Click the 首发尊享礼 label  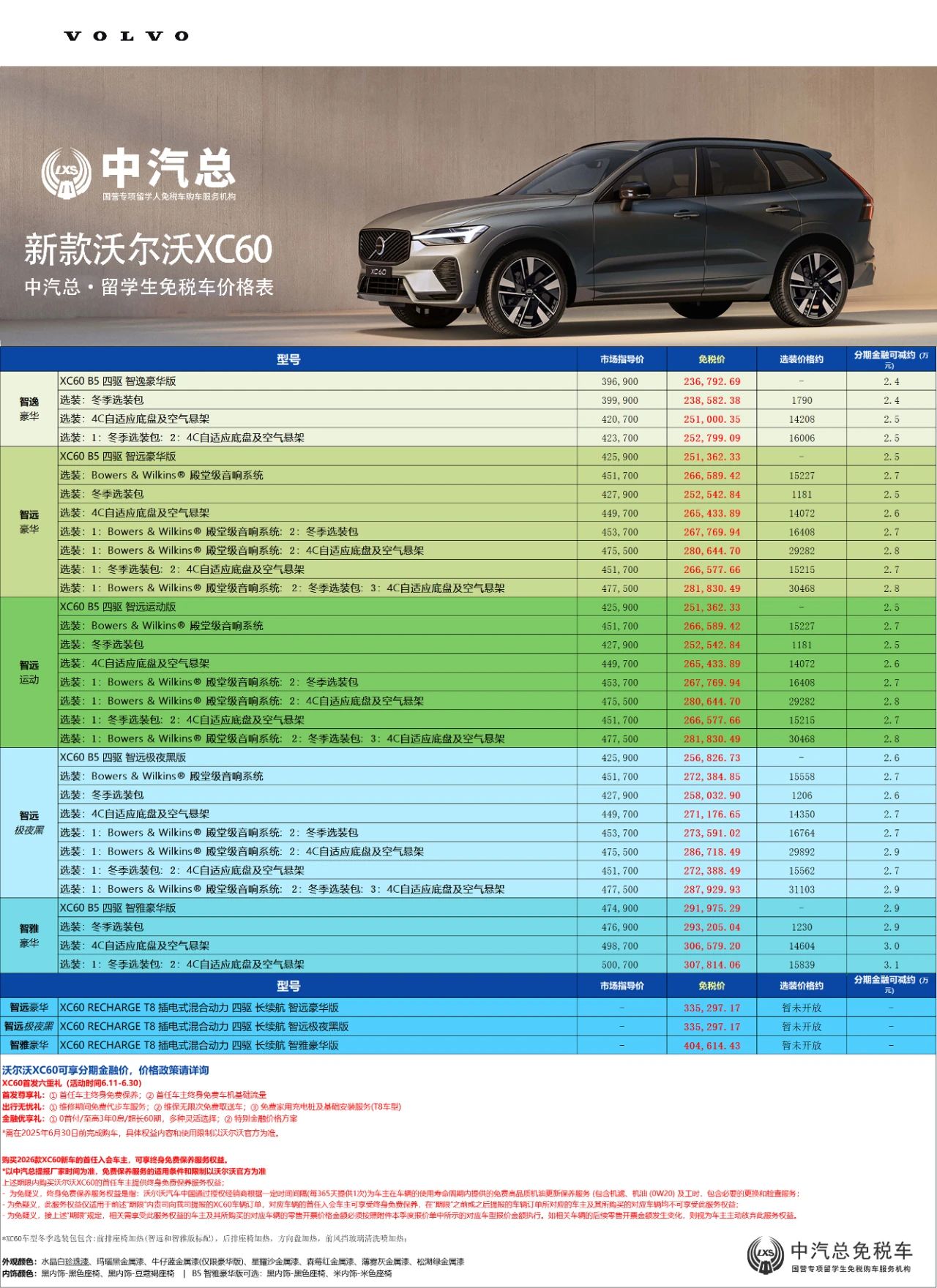coord(23,1095)
